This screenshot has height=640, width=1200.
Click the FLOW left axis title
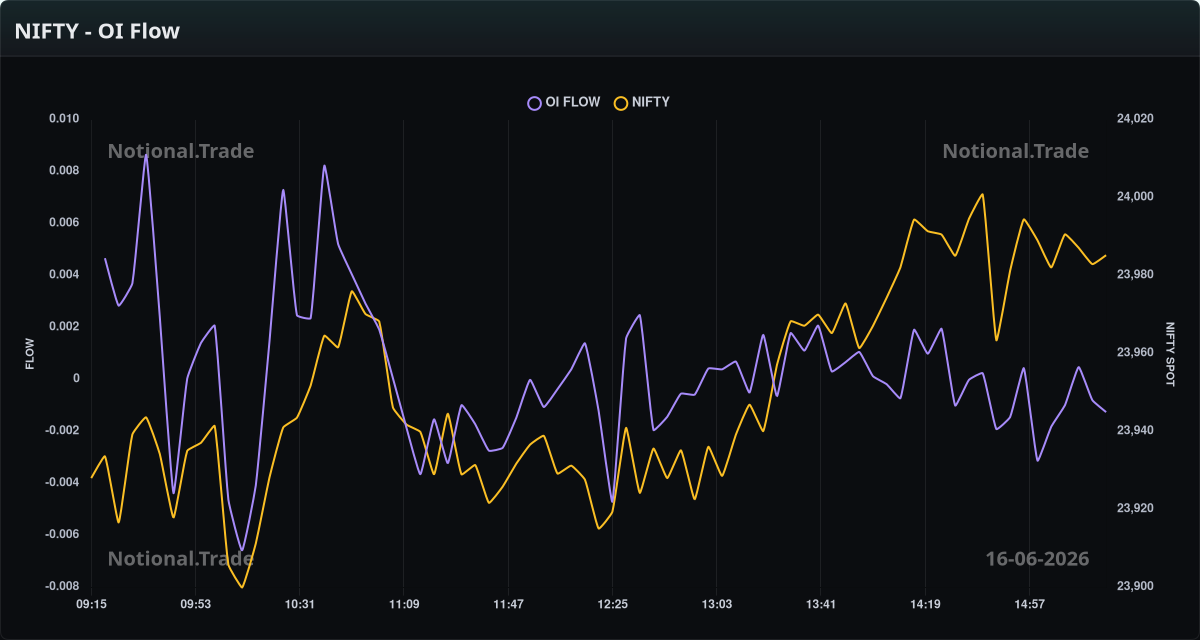(x=29, y=353)
